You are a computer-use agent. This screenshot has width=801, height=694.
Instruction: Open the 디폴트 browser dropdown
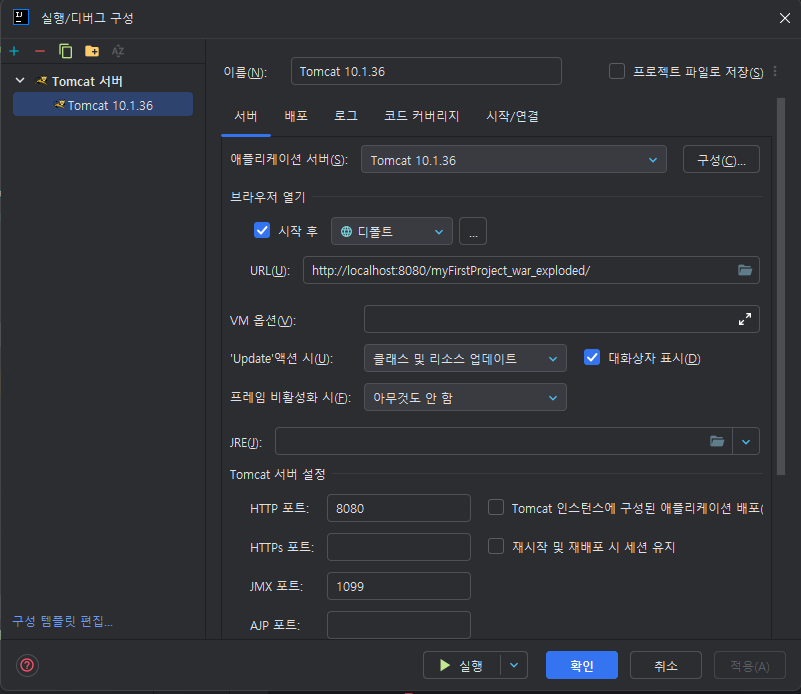(x=391, y=231)
